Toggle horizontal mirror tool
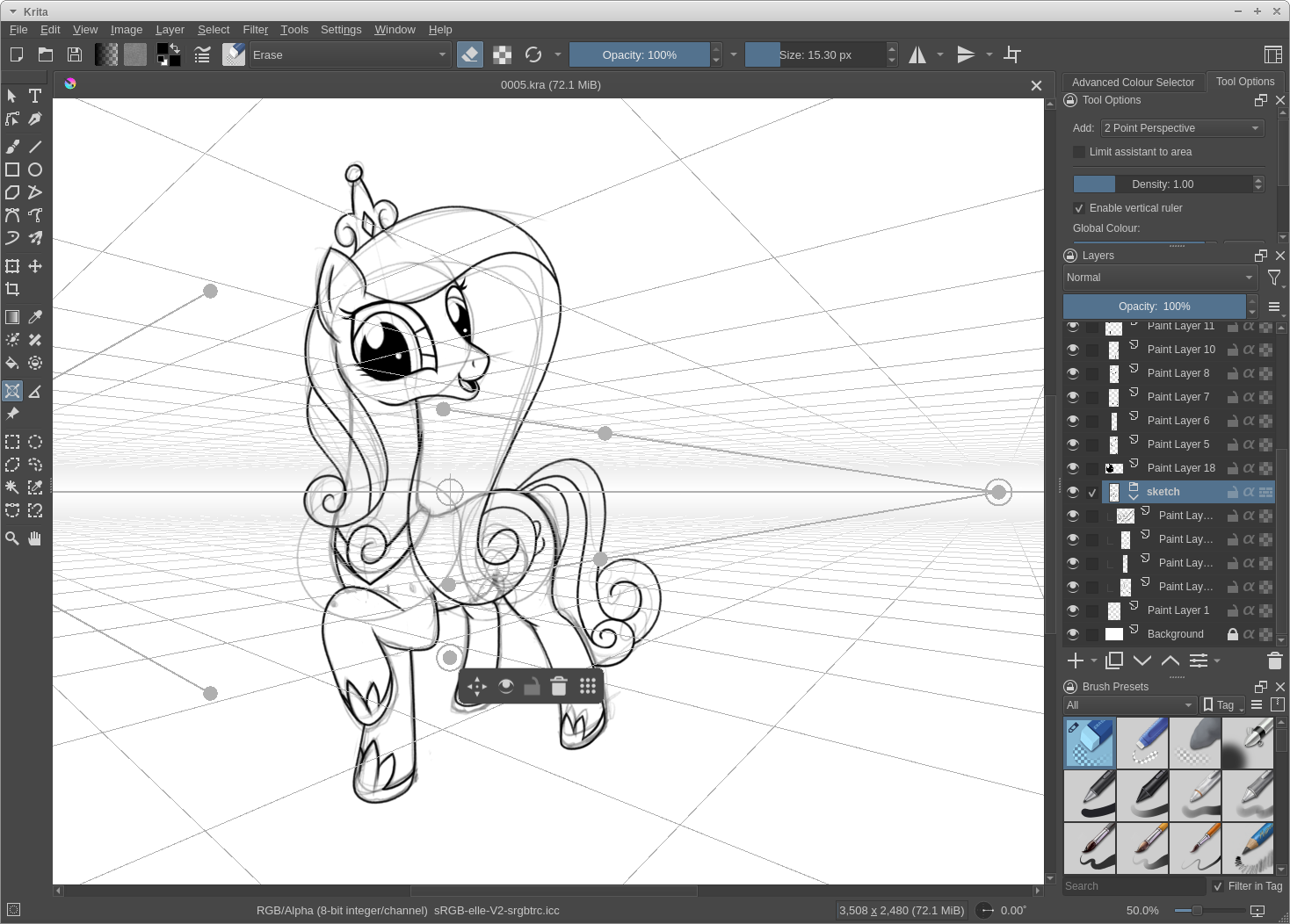This screenshot has width=1290, height=924. click(x=917, y=54)
